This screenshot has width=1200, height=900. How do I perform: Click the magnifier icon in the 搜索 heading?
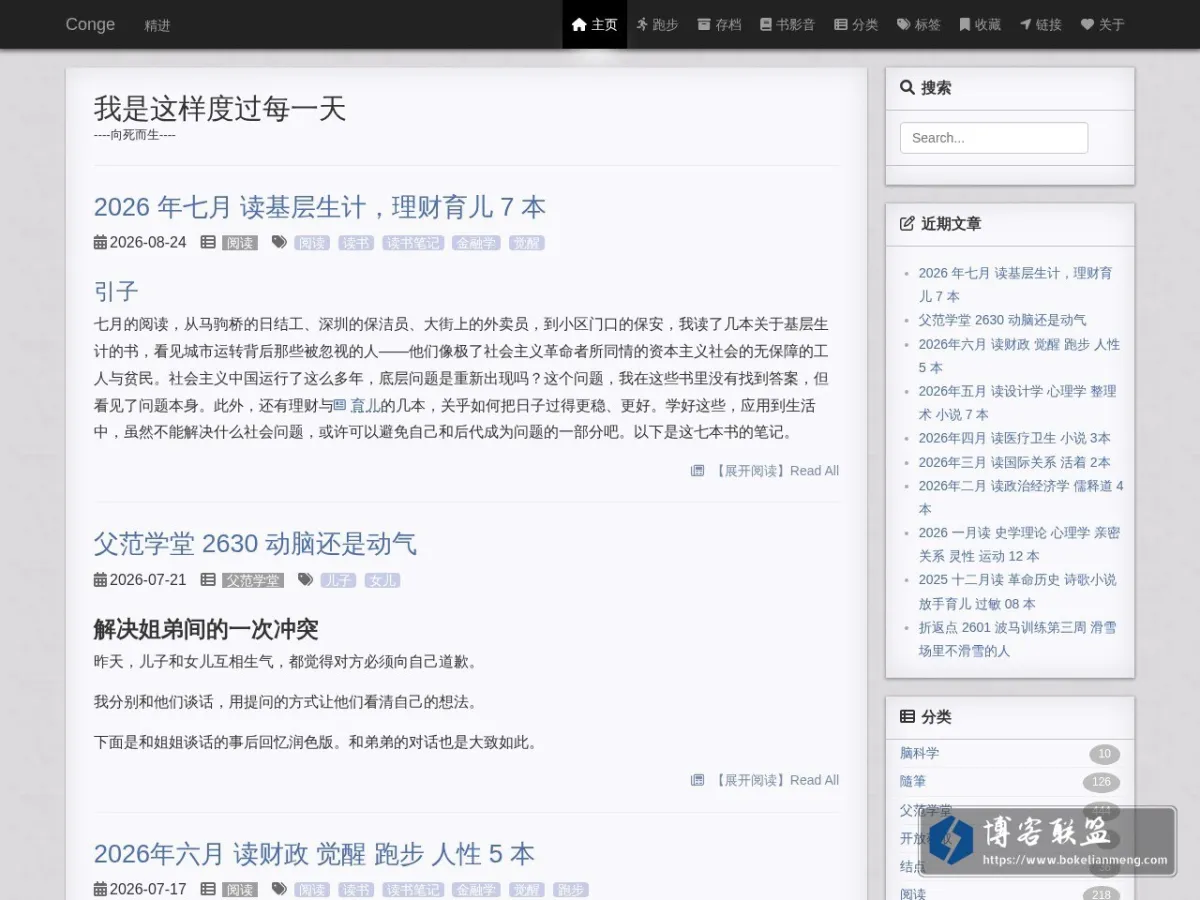click(907, 87)
